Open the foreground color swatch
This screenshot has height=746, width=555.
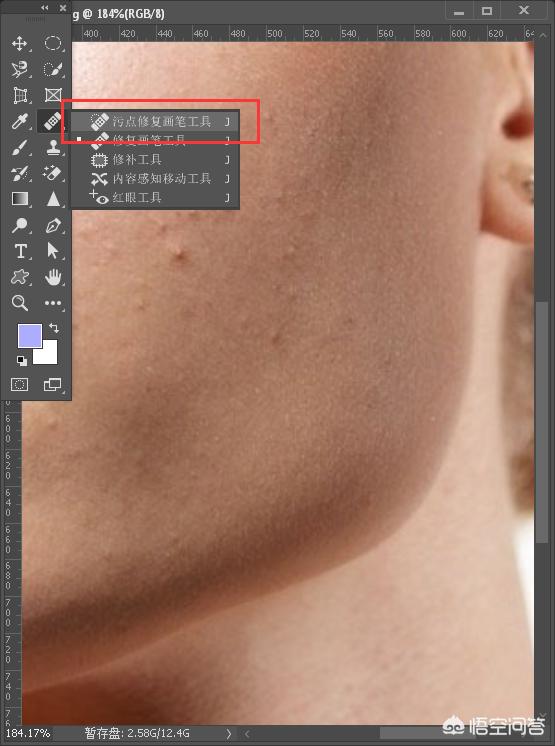point(29,335)
